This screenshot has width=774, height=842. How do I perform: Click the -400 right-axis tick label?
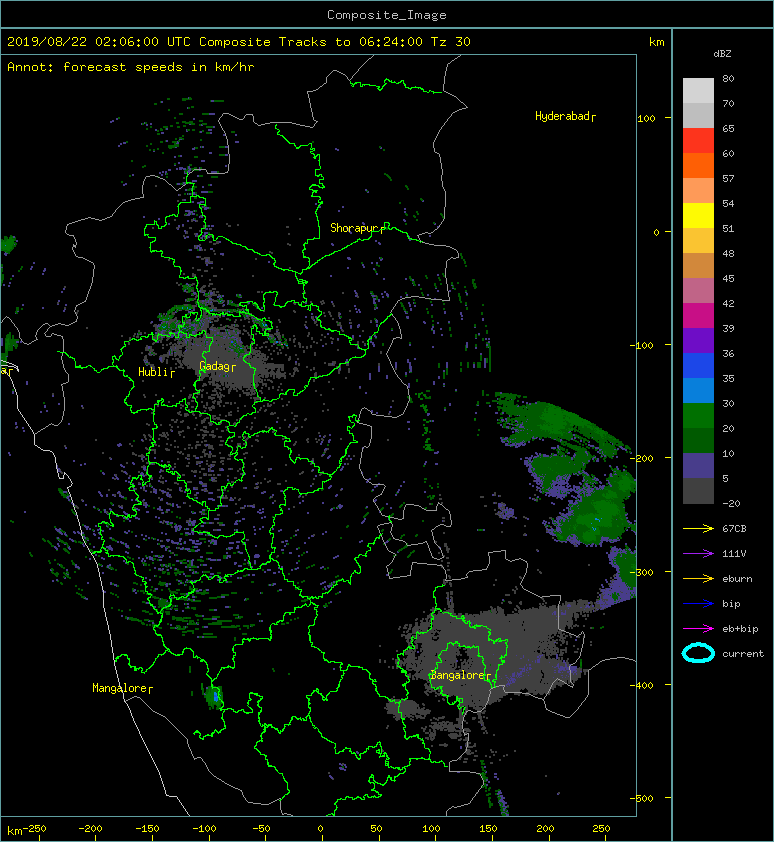643,685
